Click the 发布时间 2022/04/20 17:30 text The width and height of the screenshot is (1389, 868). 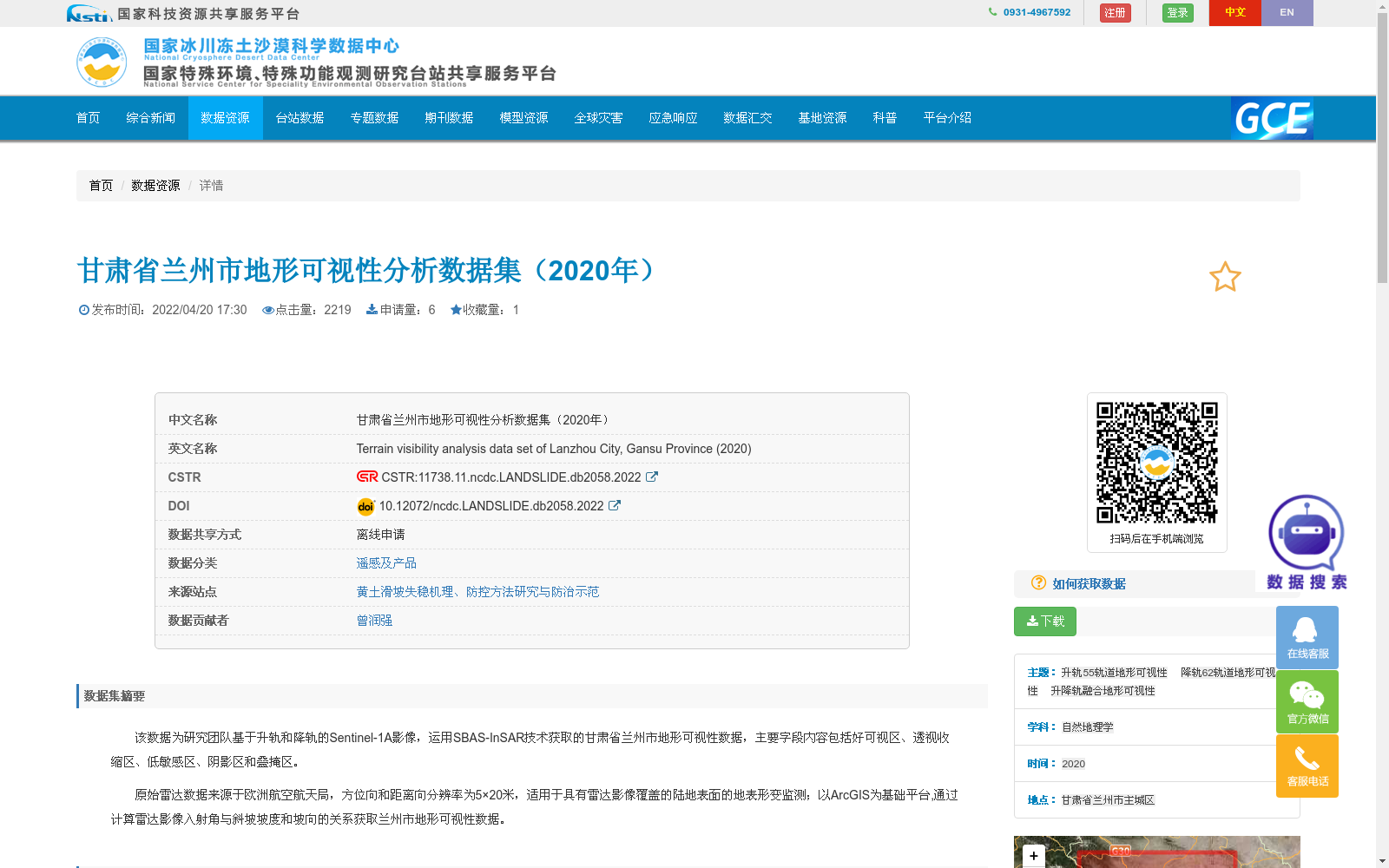click(x=162, y=310)
